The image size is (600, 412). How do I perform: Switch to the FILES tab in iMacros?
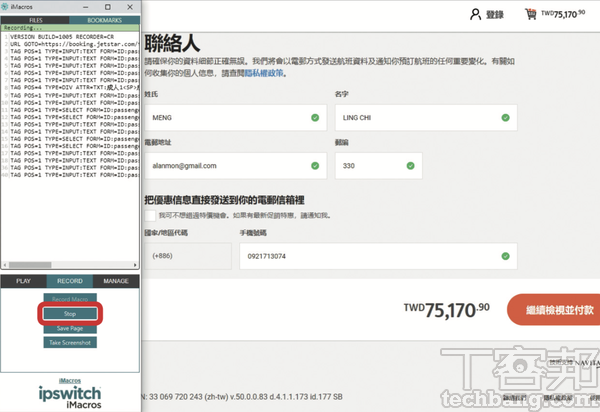35,20
